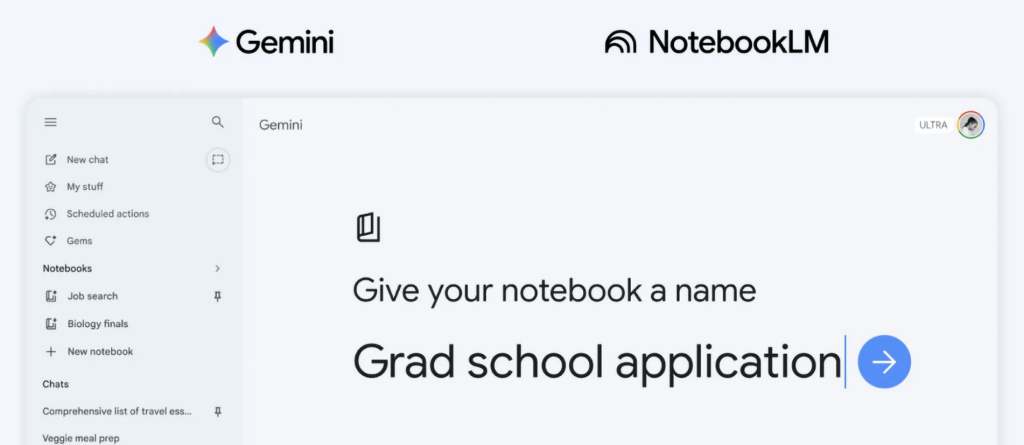Toggle pin on travel essentials chat

coord(218,411)
